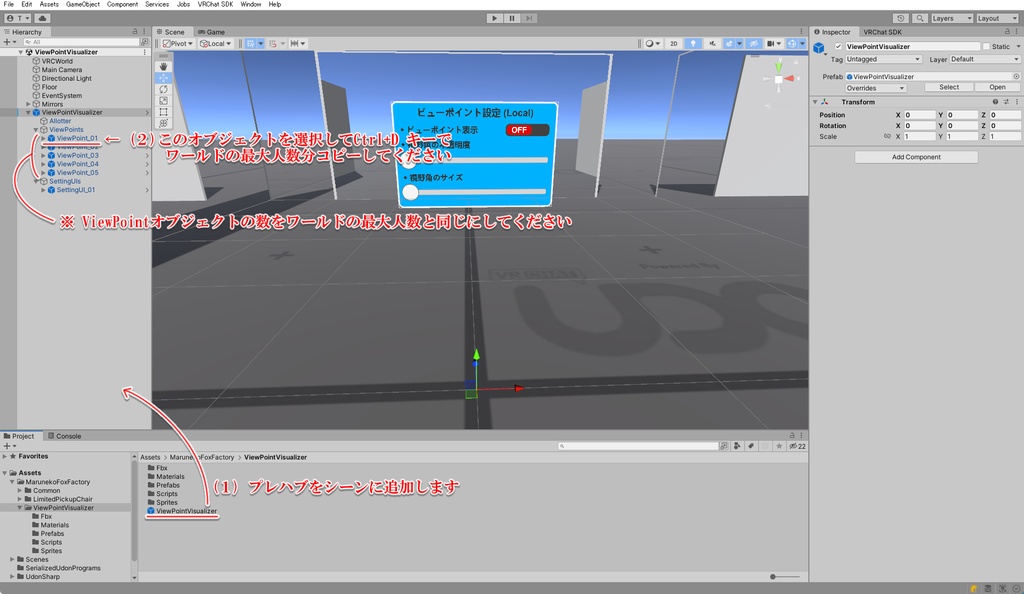
Task: Toggle hidden packages visibility count 22
Action: 797,446
